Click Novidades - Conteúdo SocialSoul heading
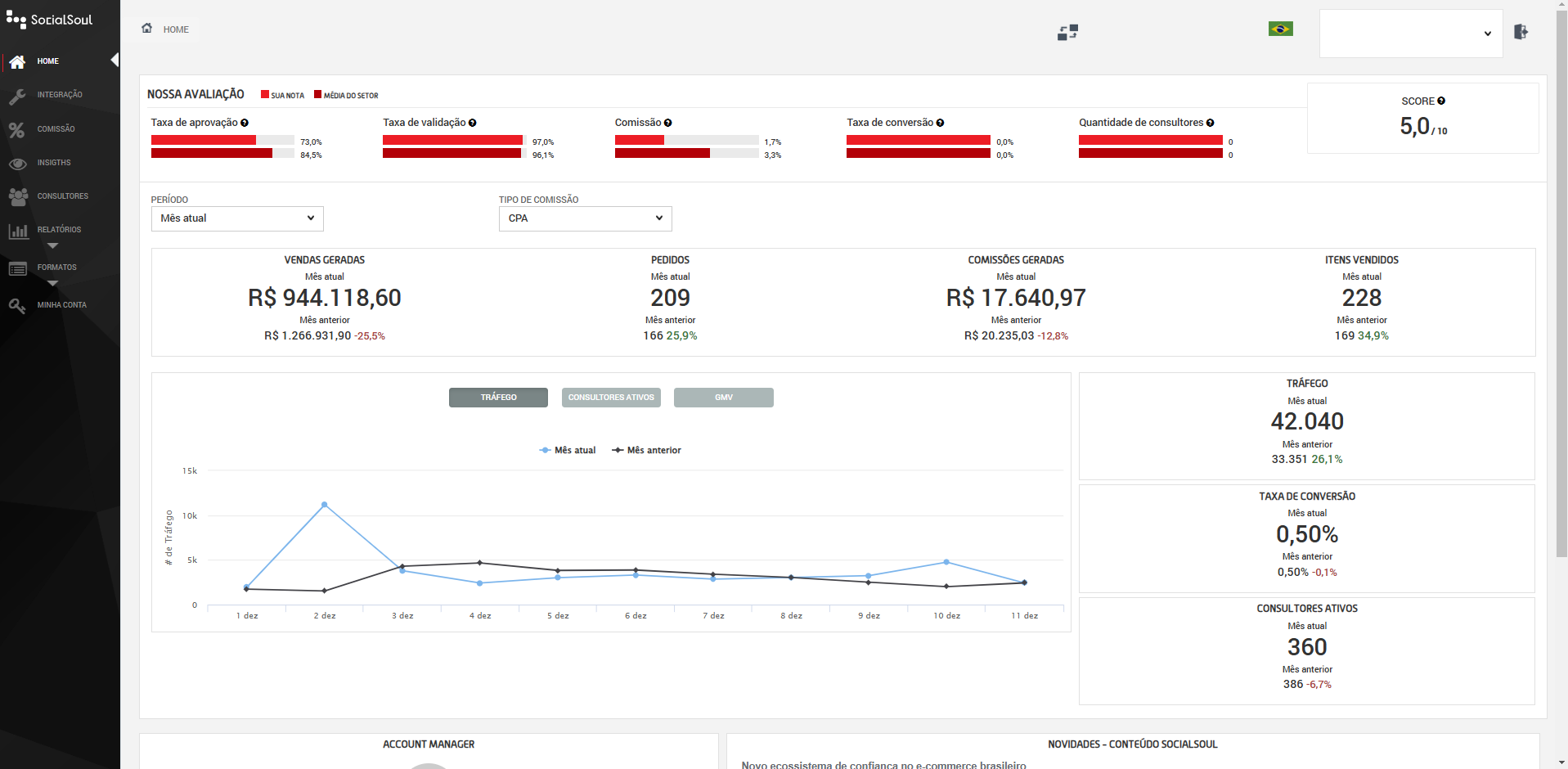 tap(1133, 744)
